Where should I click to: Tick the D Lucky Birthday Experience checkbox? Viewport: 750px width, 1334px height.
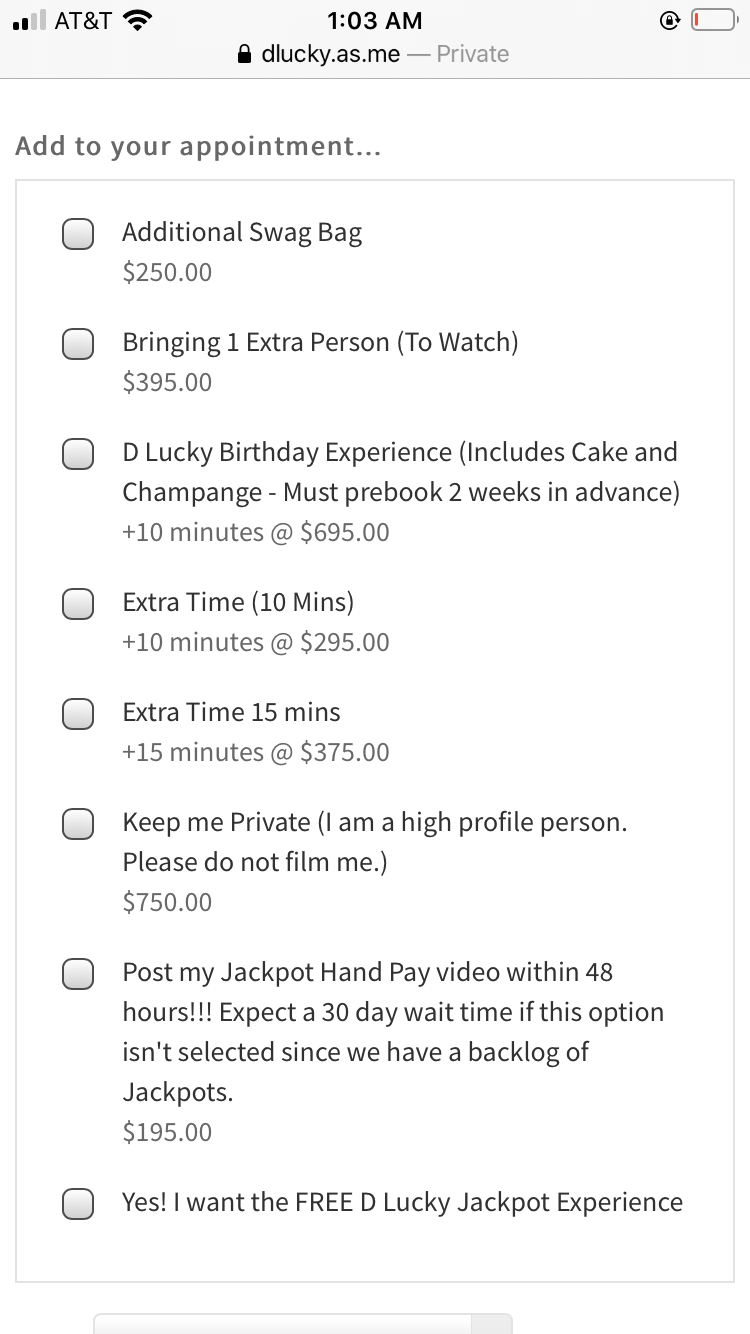tap(78, 453)
